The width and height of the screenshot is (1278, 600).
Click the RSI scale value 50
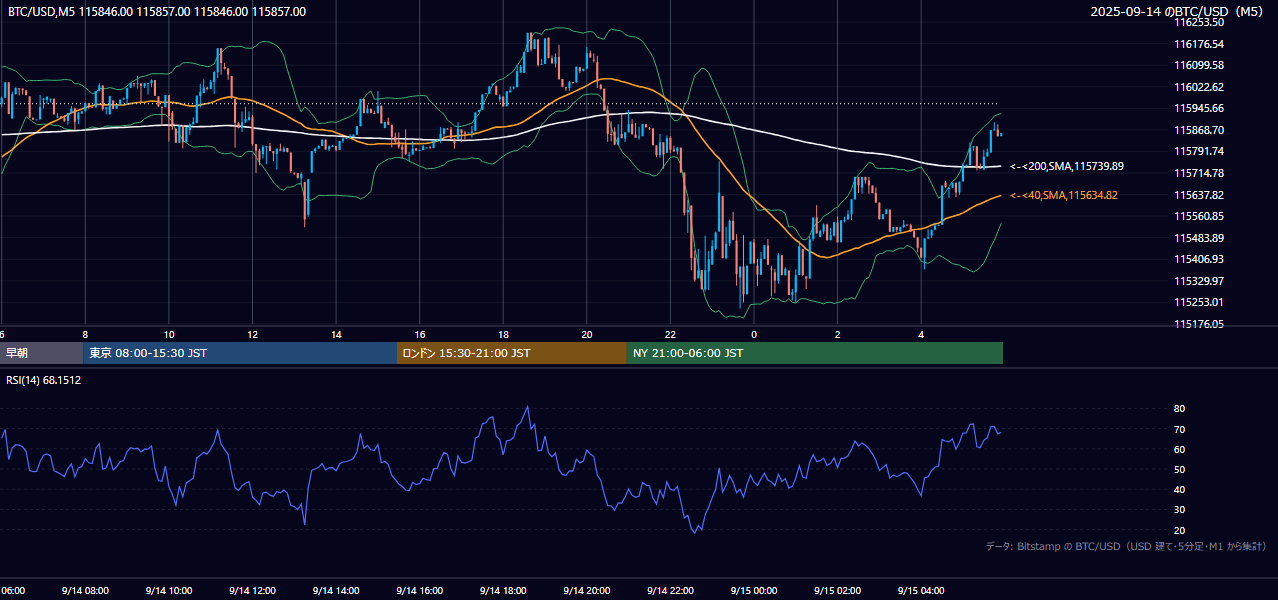[x=1179, y=469]
